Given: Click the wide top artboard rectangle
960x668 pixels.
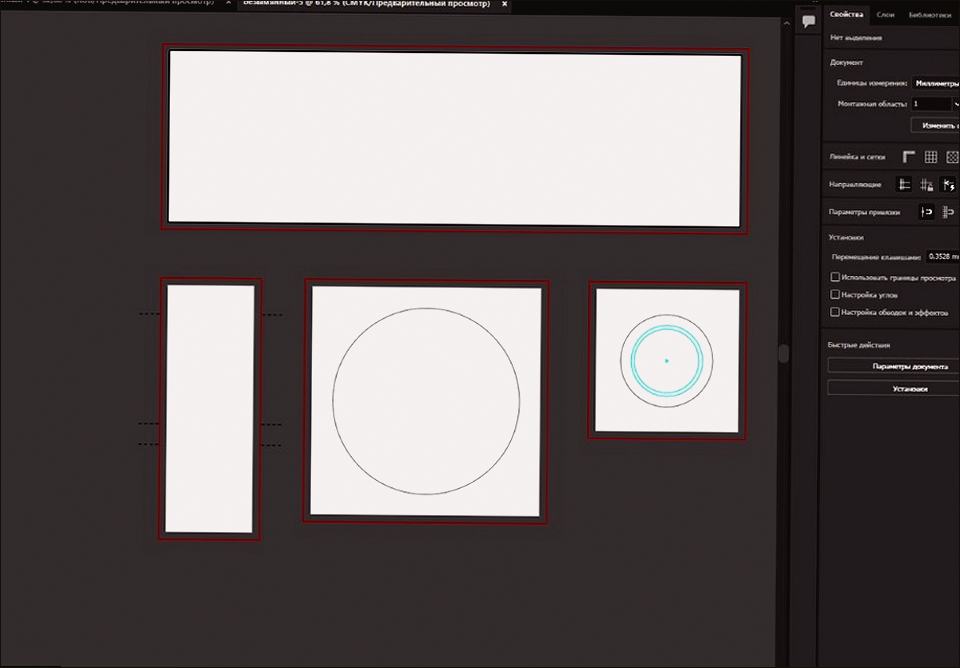Looking at the screenshot, I should point(455,139).
